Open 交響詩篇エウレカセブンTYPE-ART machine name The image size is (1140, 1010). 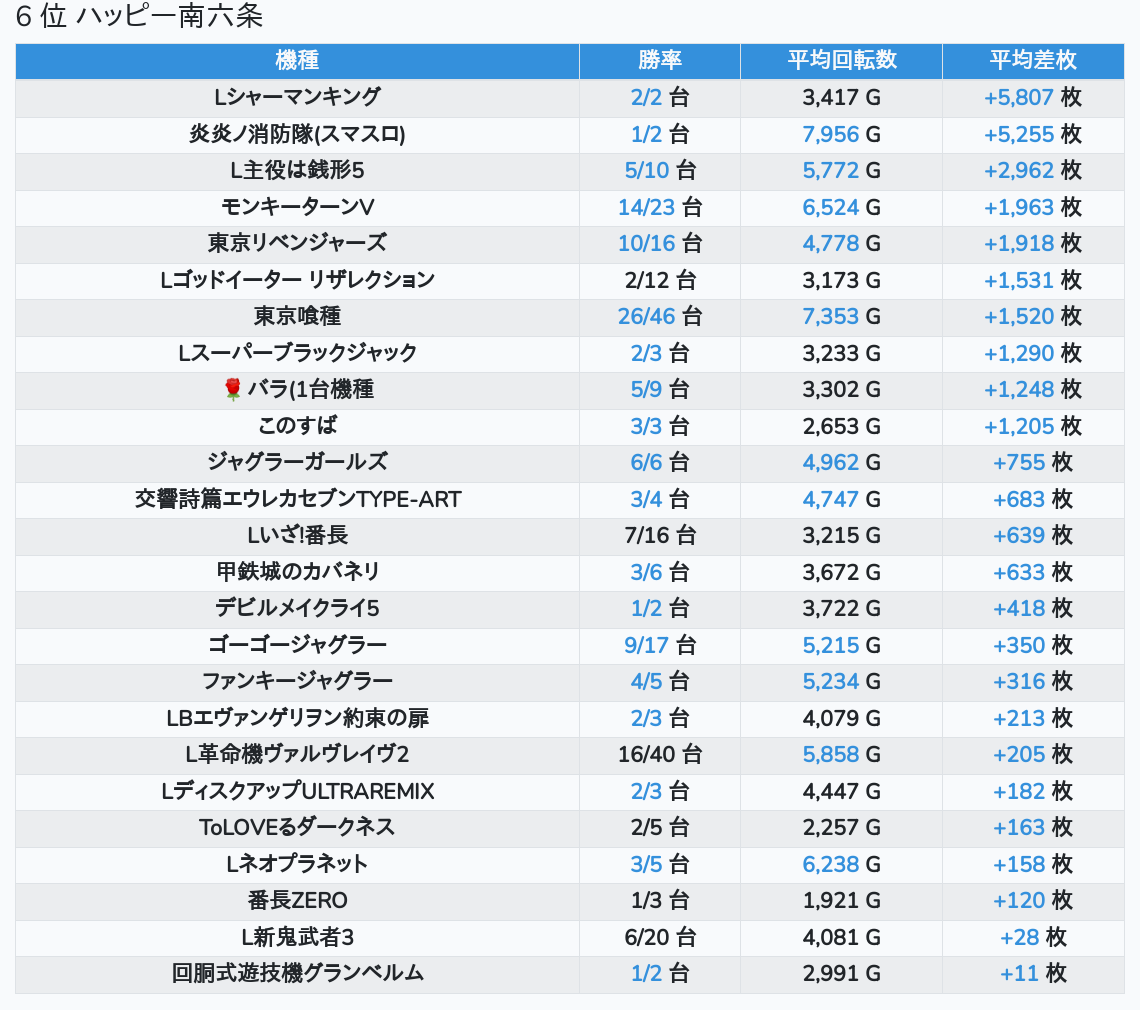pos(297,499)
